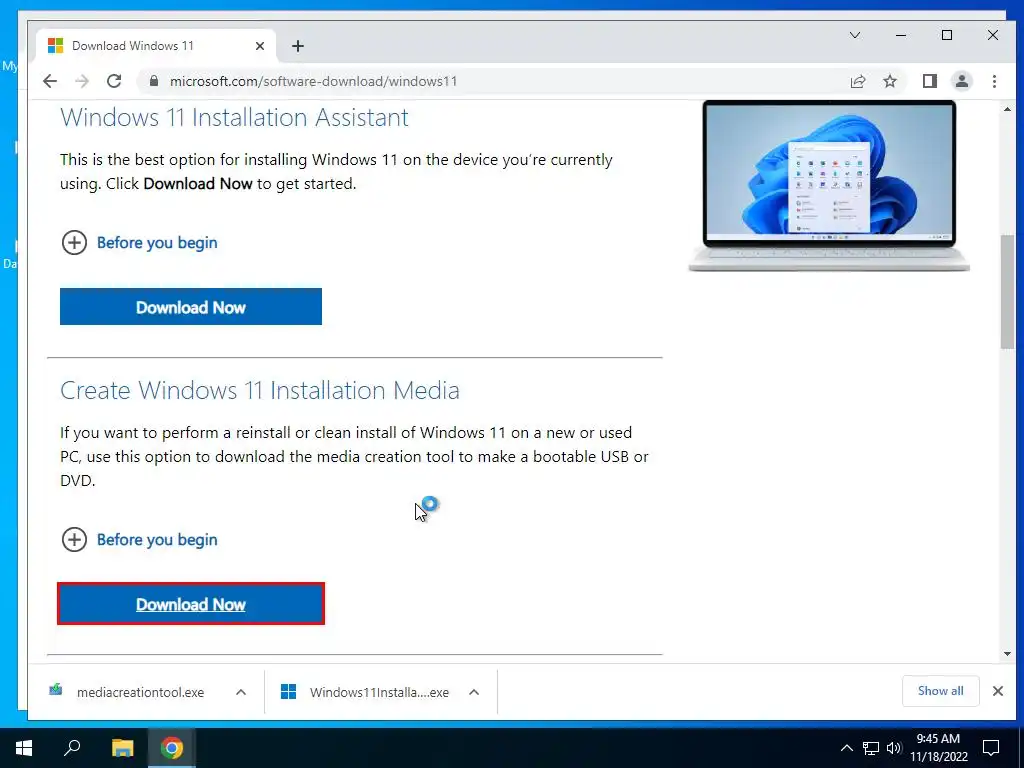Open a new tab with plus button
The height and width of the screenshot is (768, 1024).
click(x=298, y=46)
